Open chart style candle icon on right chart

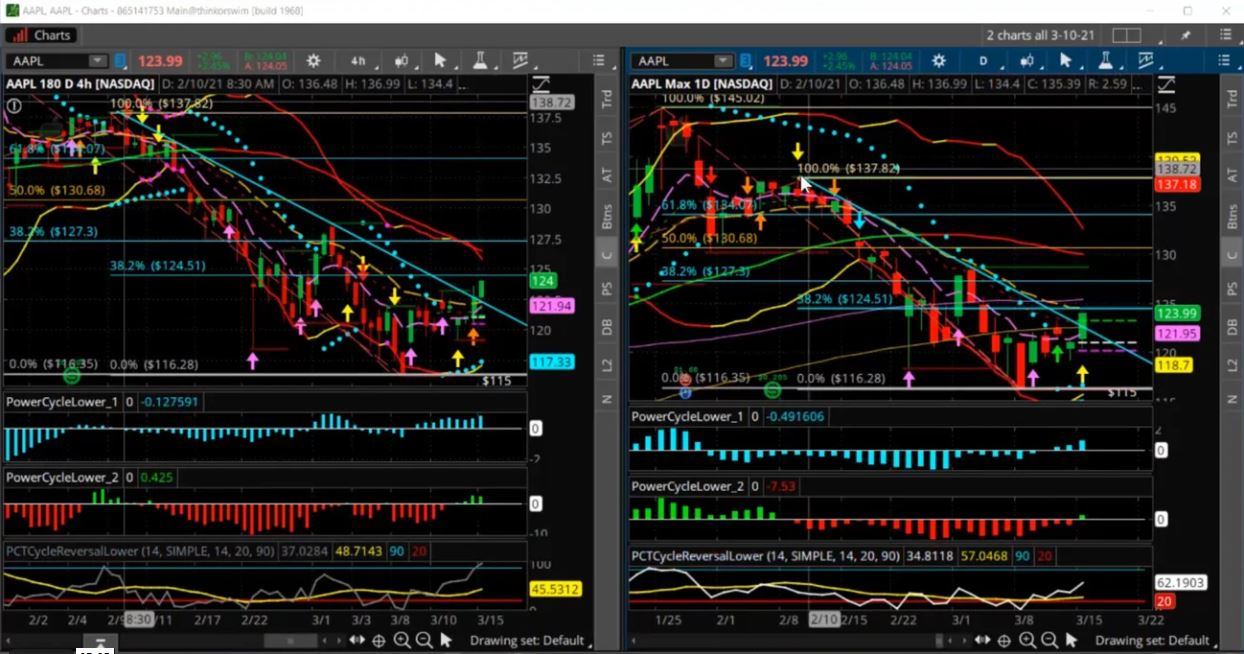pos(1027,61)
